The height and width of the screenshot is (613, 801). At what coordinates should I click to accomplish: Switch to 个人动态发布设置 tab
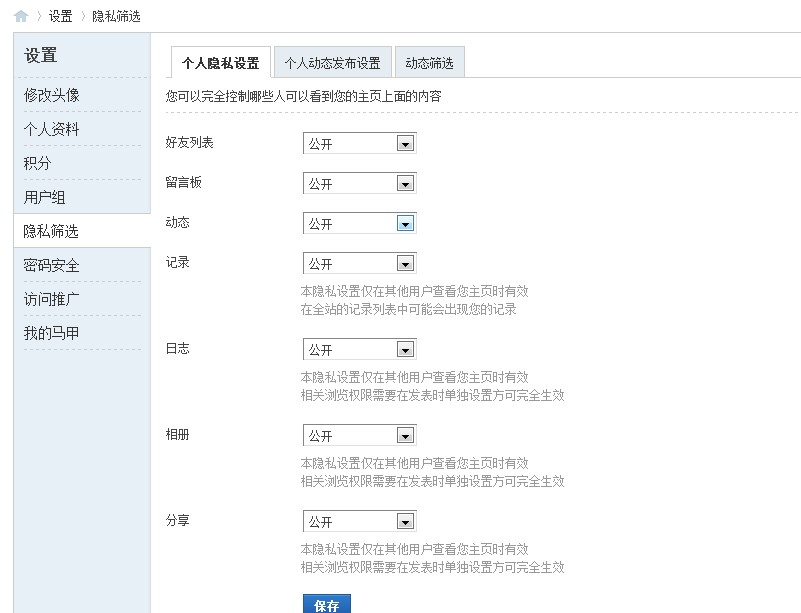click(x=332, y=63)
